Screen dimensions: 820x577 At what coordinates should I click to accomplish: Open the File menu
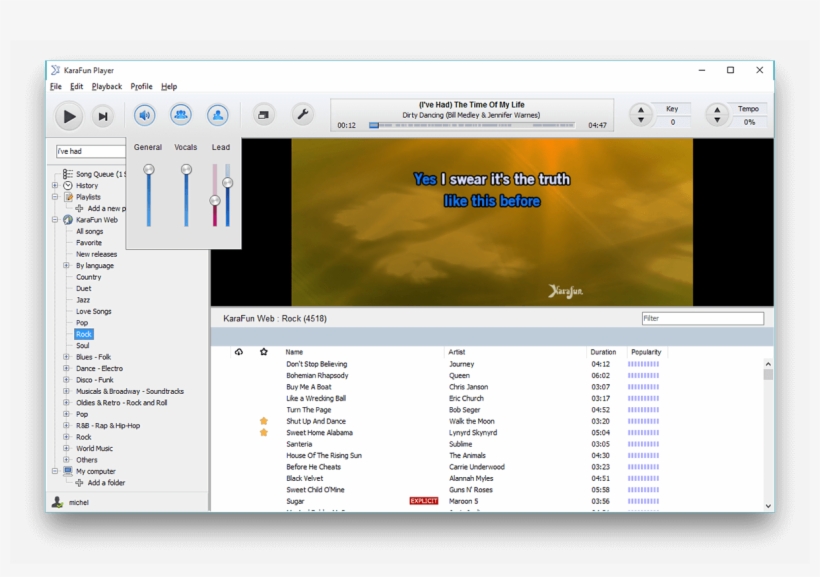tap(55, 86)
